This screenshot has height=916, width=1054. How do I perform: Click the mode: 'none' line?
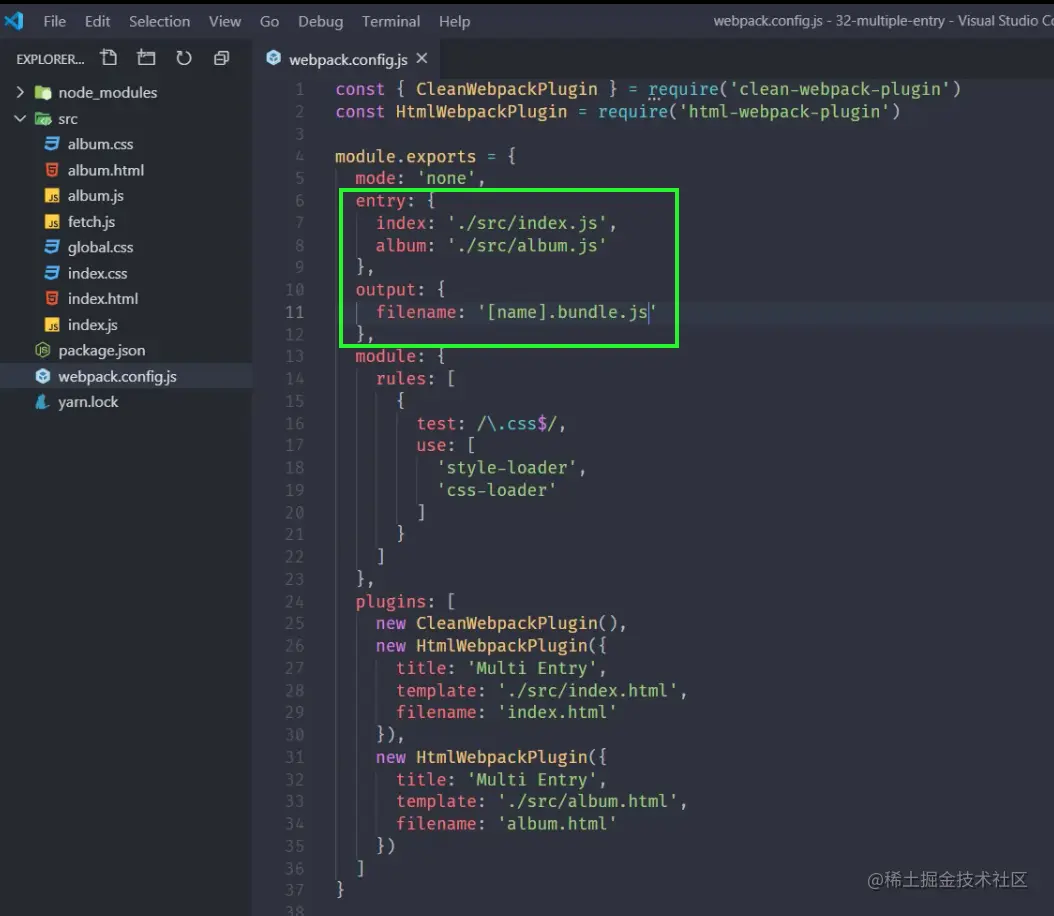[419, 178]
